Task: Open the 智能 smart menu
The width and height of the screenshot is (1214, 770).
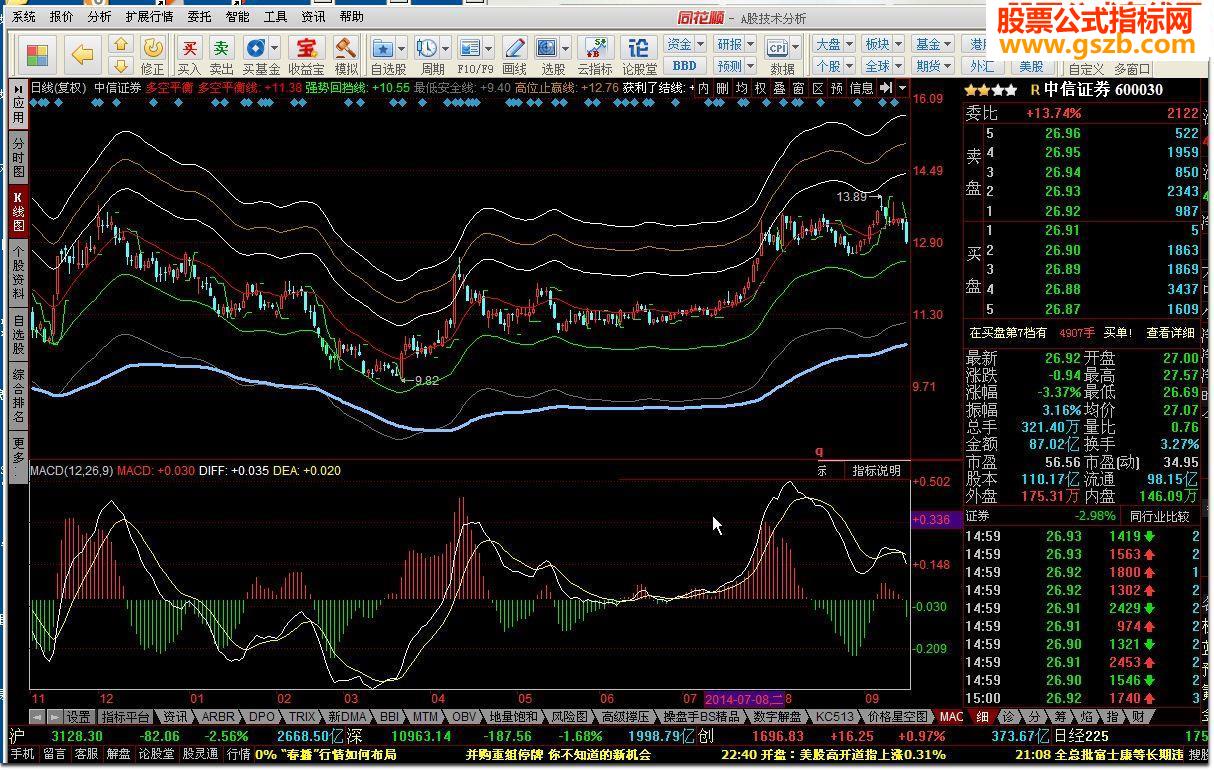Action: [238, 17]
